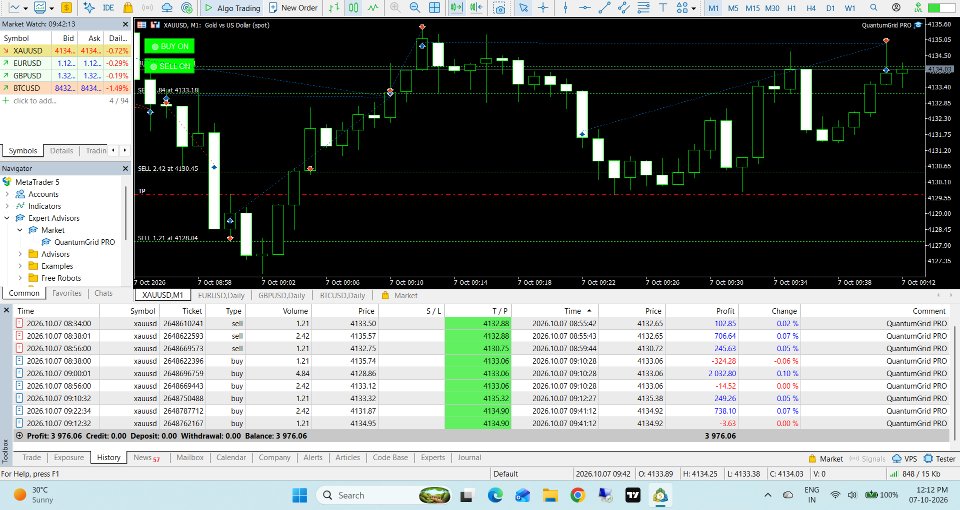Screen dimensions: 960x510
Task: Sort history by Profit column header
Action: (x=725, y=311)
